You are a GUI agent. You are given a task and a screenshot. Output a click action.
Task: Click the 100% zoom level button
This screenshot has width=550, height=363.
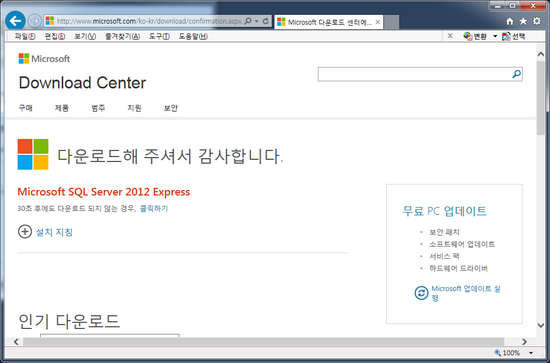[507, 352]
